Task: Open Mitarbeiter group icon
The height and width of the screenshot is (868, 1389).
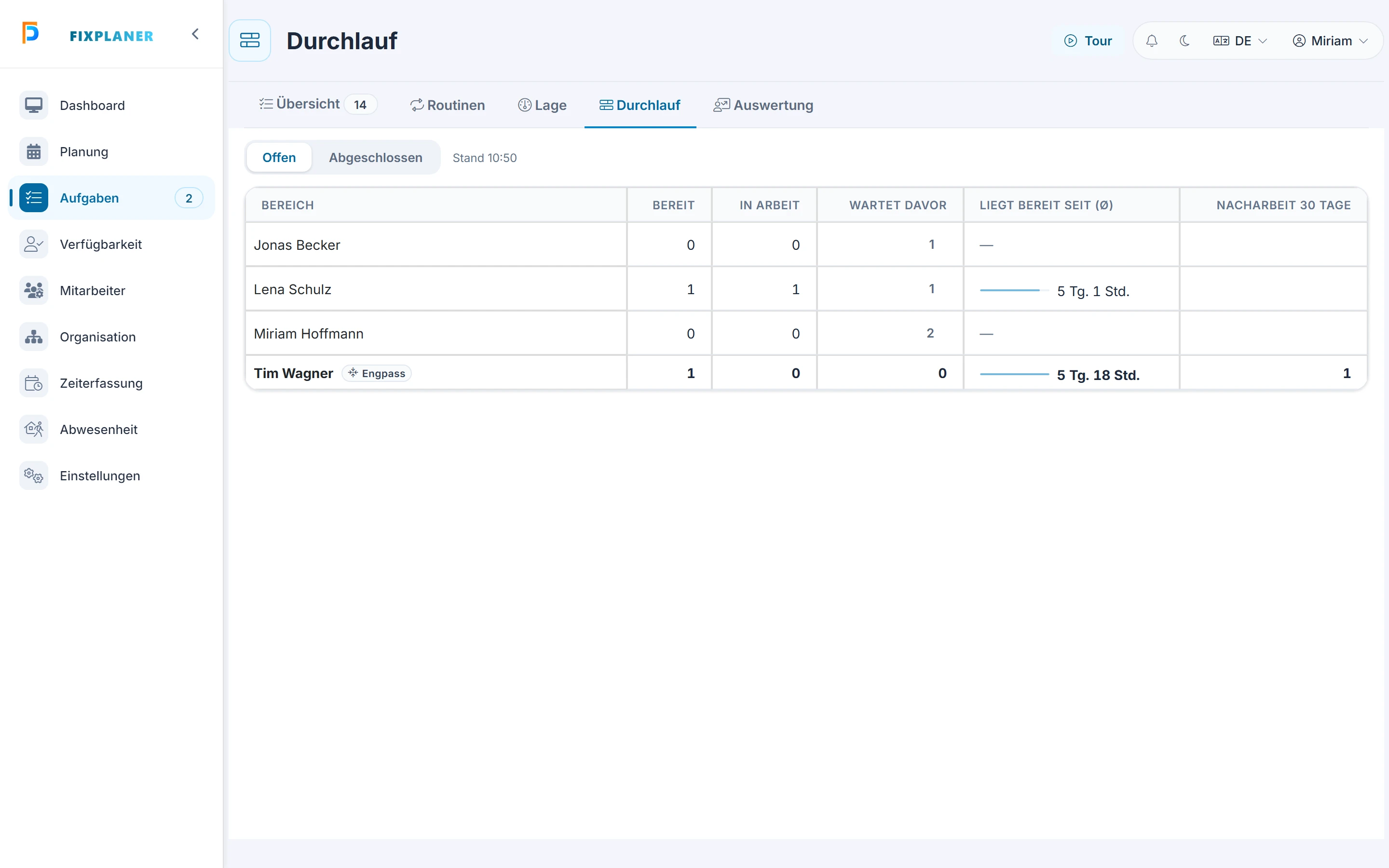Action: tap(33, 290)
